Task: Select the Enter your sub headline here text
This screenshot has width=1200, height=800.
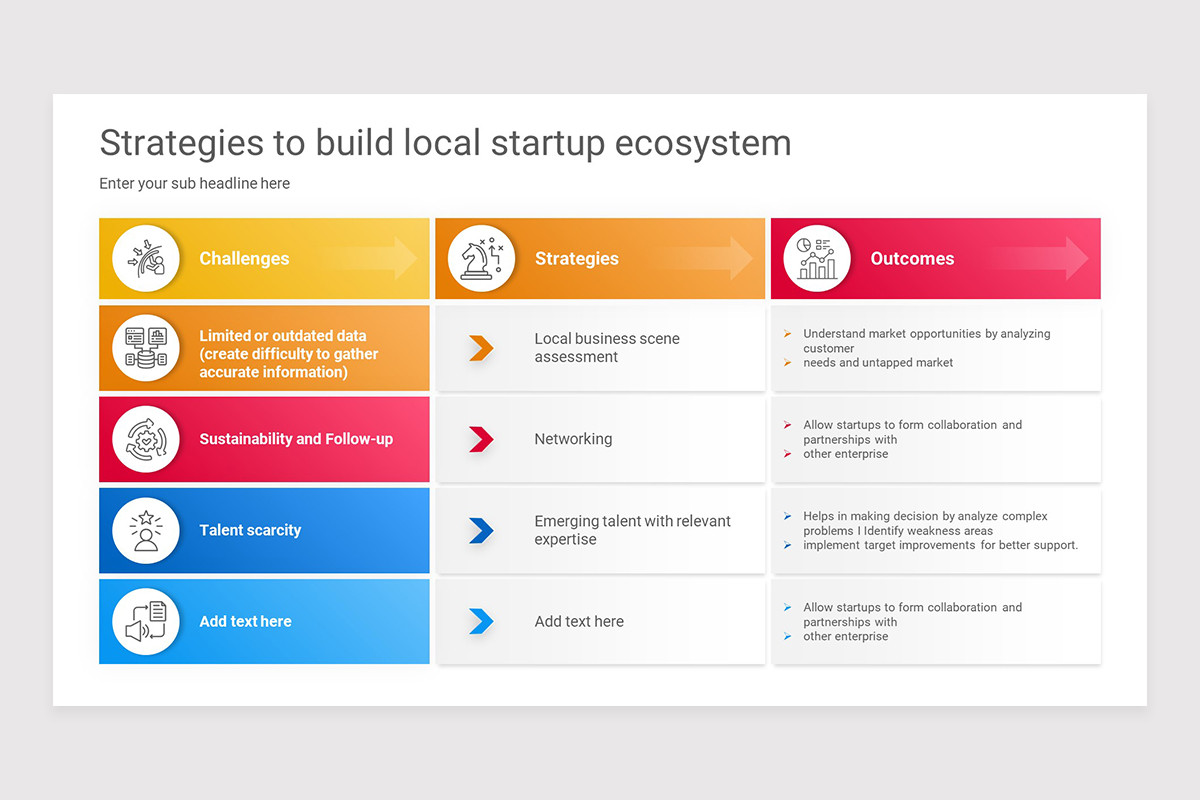Action: click(194, 183)
